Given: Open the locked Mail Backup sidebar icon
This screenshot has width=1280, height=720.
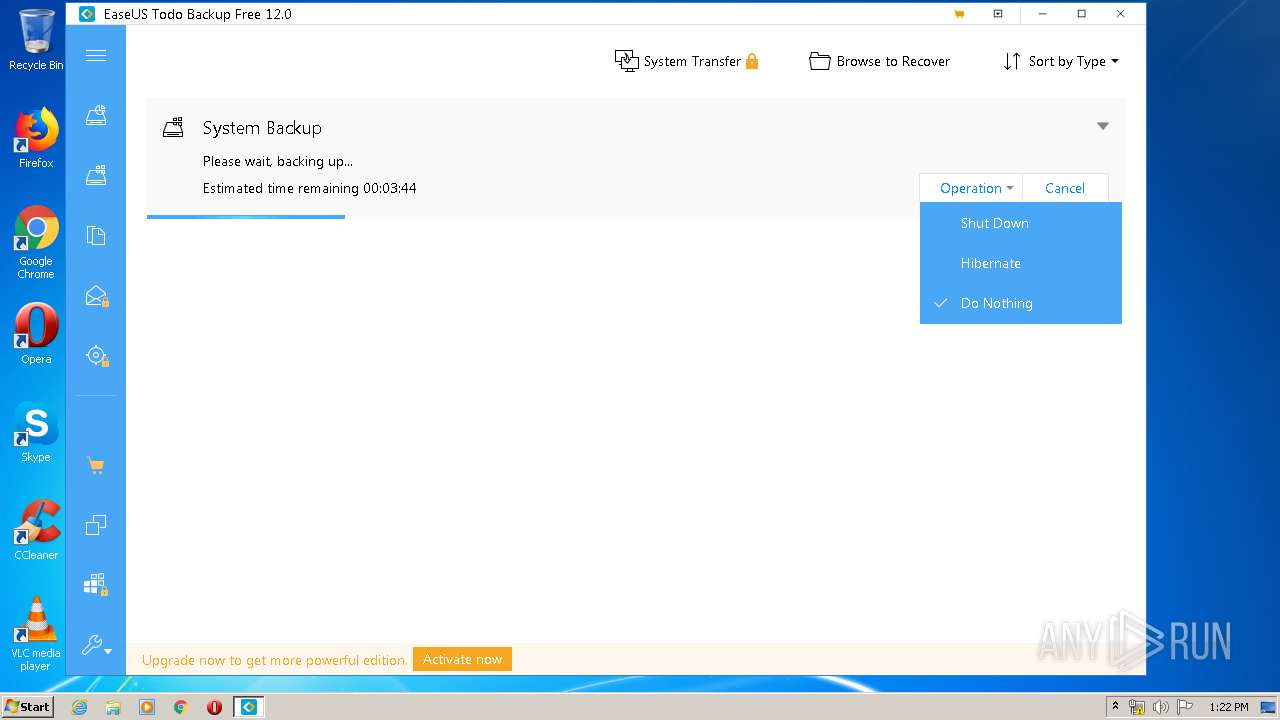Looking at the screenshot, I should click(x=96, y=296).
